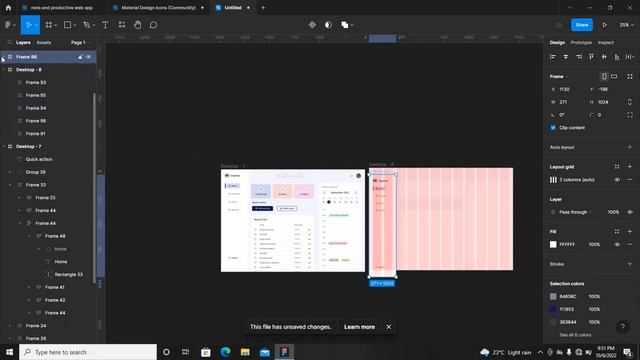Open the zoom level dropdown

point(627,25)
